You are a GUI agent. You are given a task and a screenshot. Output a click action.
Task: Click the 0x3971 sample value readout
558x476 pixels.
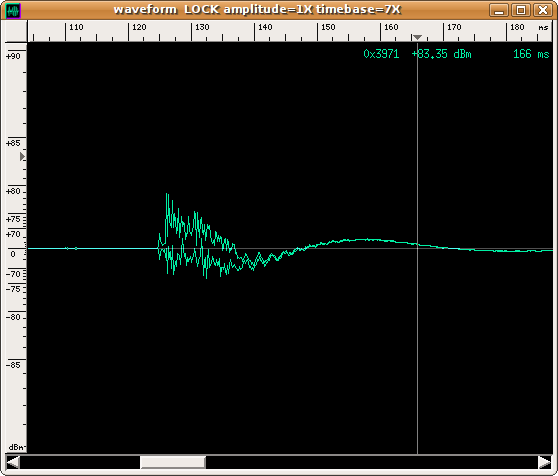point(381,54)
